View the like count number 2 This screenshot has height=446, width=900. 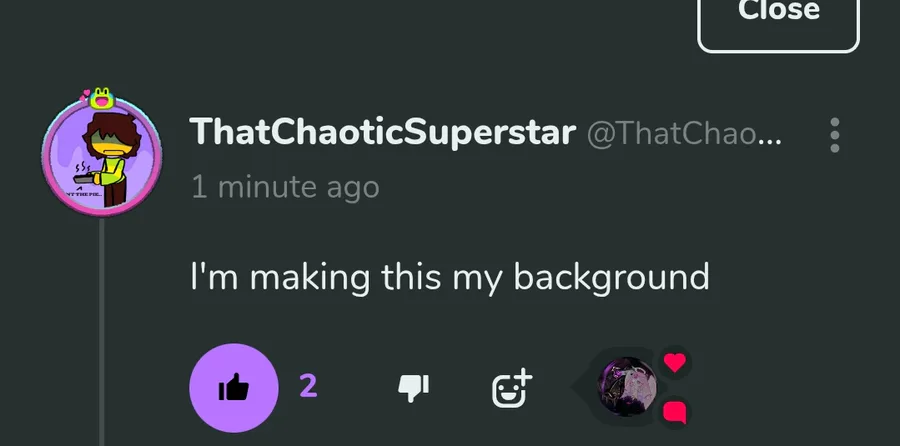click(x=308, y=386)
